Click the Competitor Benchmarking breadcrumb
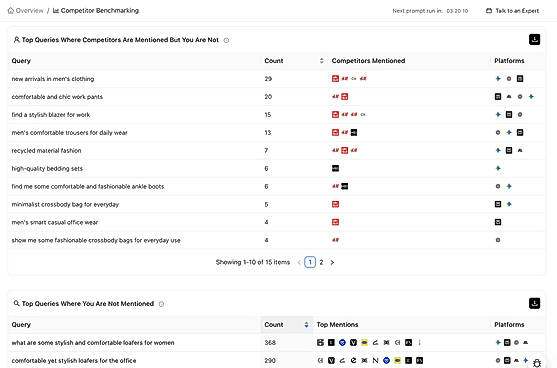The width and height of the screenshot is (557, 368). tap(96, 11)
